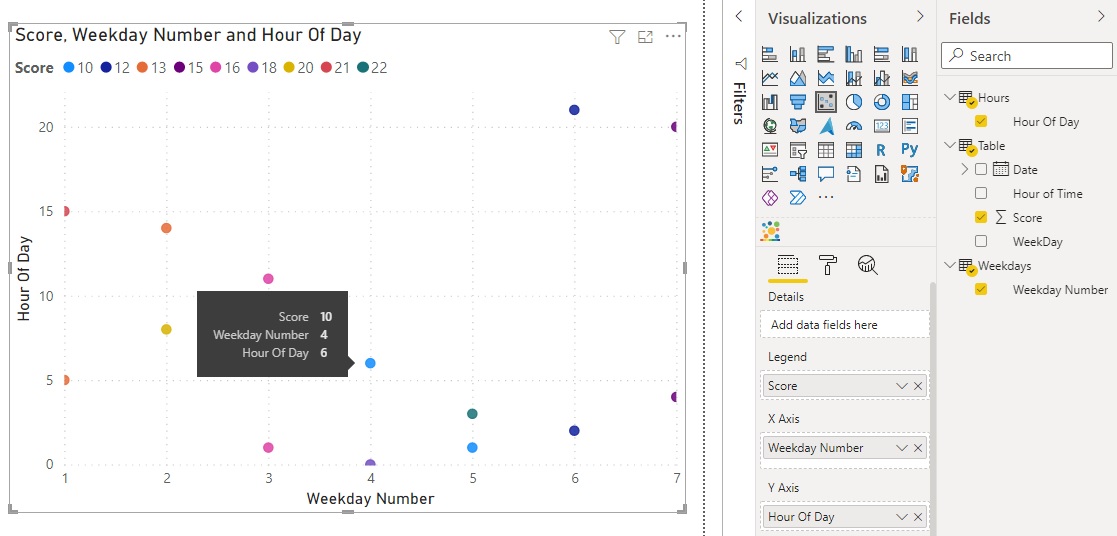Open the Analytics magnifier tab
Viewport: 1117px width, 536px height.
[868, 265]
